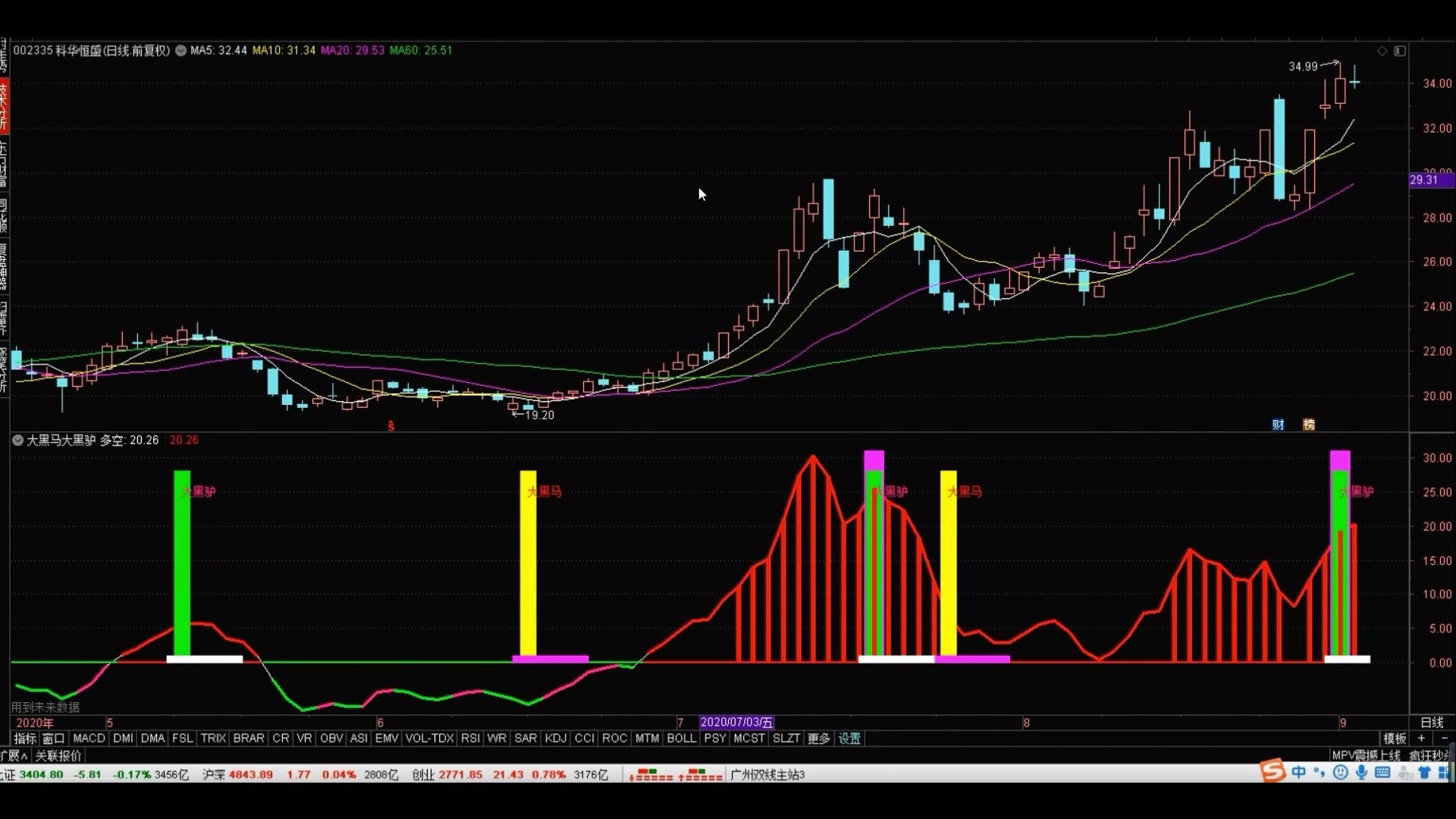Zoom out chart with minus button

click(x=1445, y=738)
